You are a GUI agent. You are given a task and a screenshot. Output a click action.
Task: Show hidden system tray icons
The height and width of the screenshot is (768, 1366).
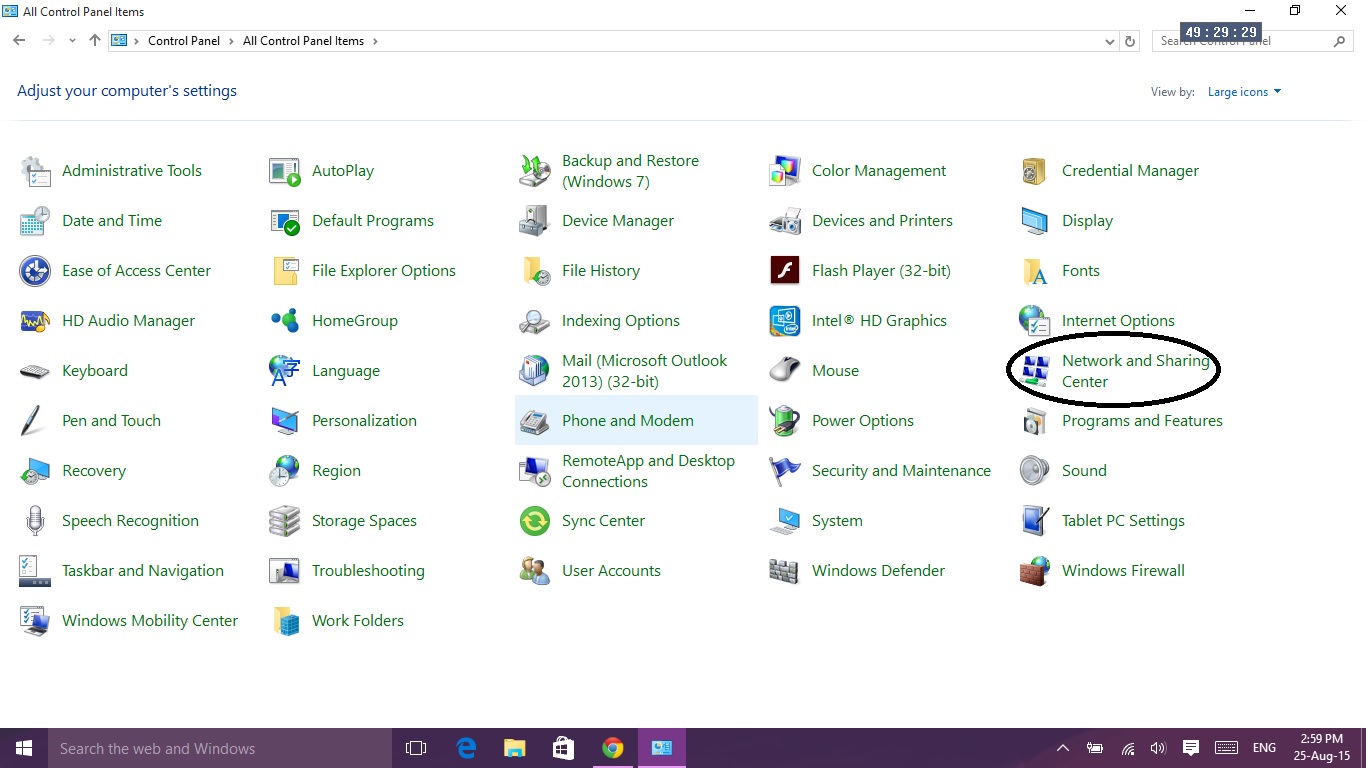click(1063, 748)
